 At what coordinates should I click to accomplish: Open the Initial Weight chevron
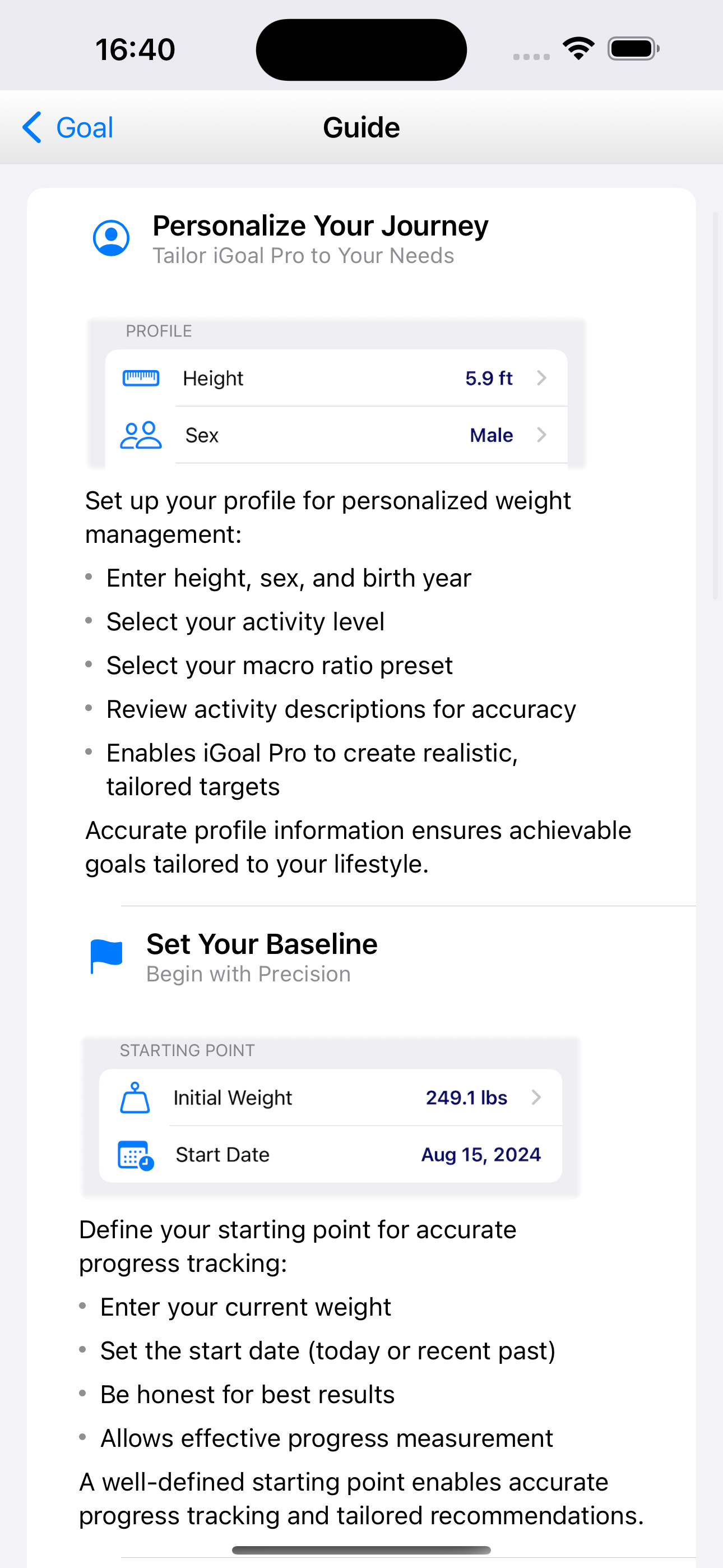pyautogui.click(x=536, y=1097)
